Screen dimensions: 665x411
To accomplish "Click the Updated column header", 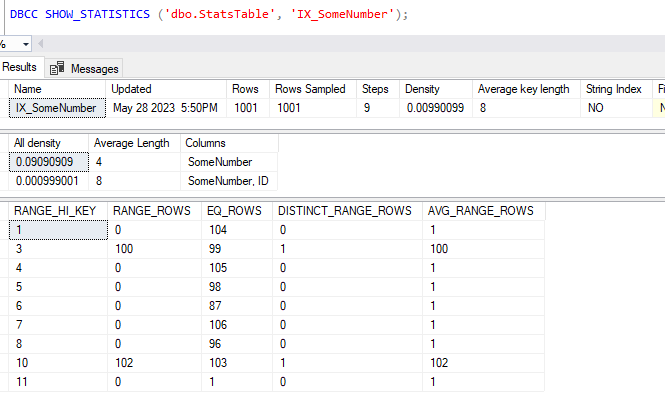I will [x=131, y=89].
